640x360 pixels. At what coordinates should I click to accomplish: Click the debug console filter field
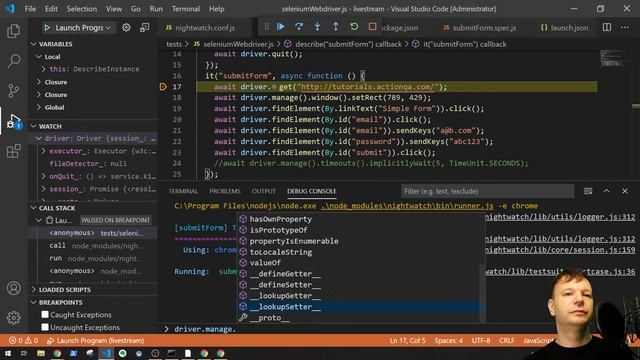pos(487,191)
